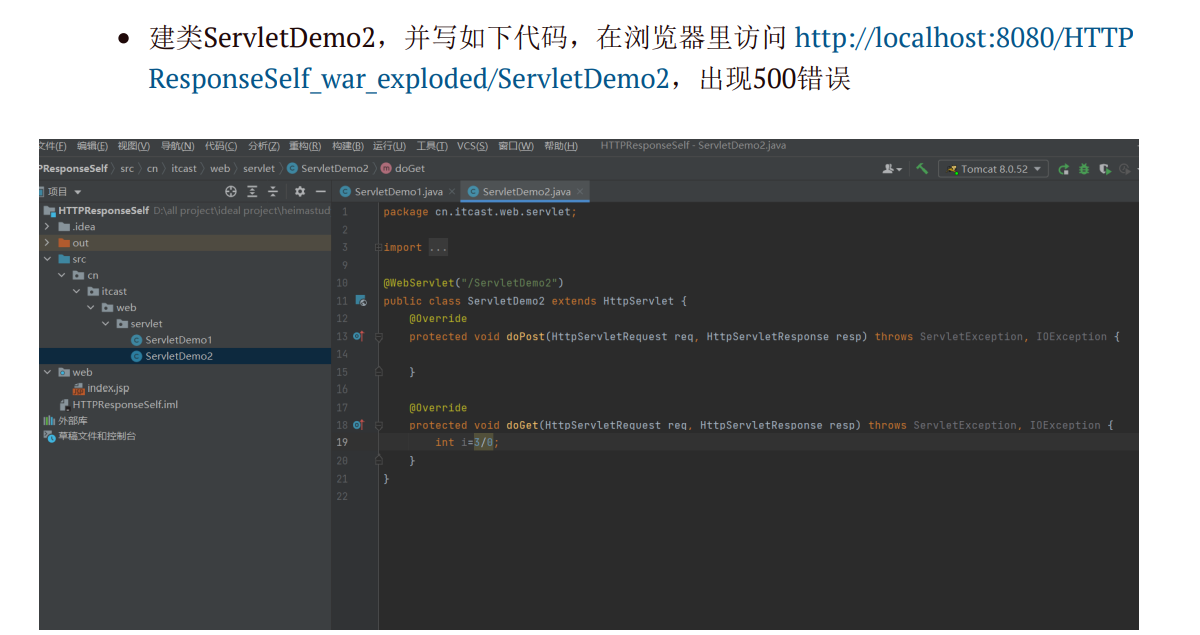The width and height of the screenshot is (1200, 635).
Task: Click Expand All icon in project panel
Action: 253,192
